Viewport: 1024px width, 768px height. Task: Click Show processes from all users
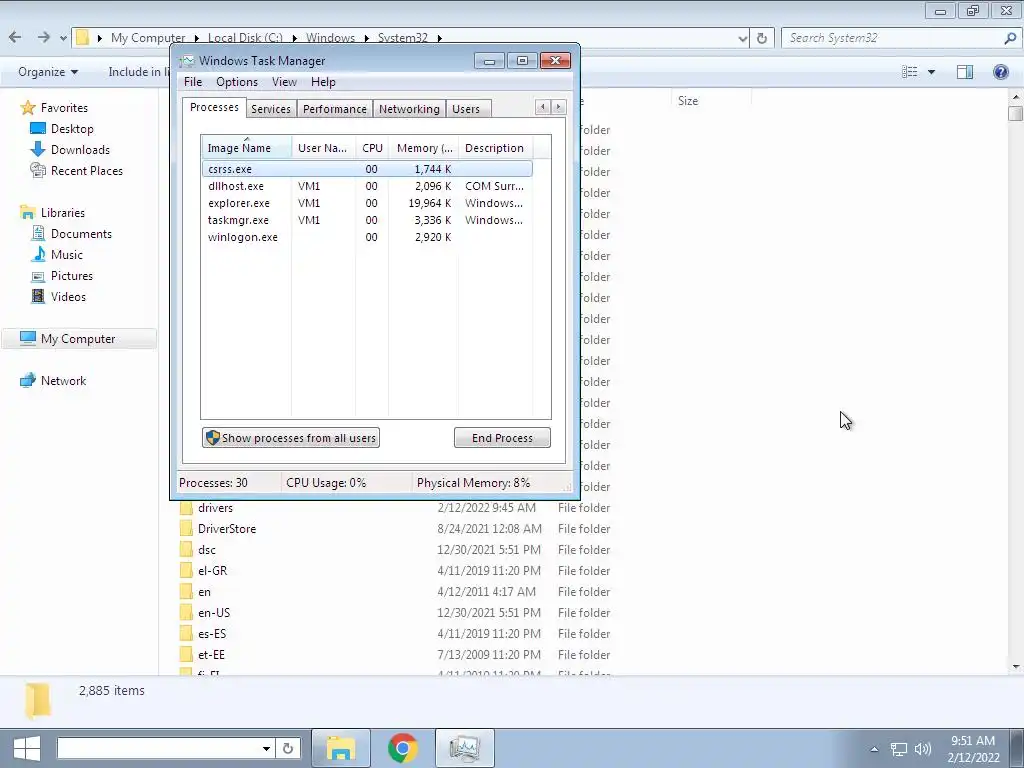pos(291,438)
